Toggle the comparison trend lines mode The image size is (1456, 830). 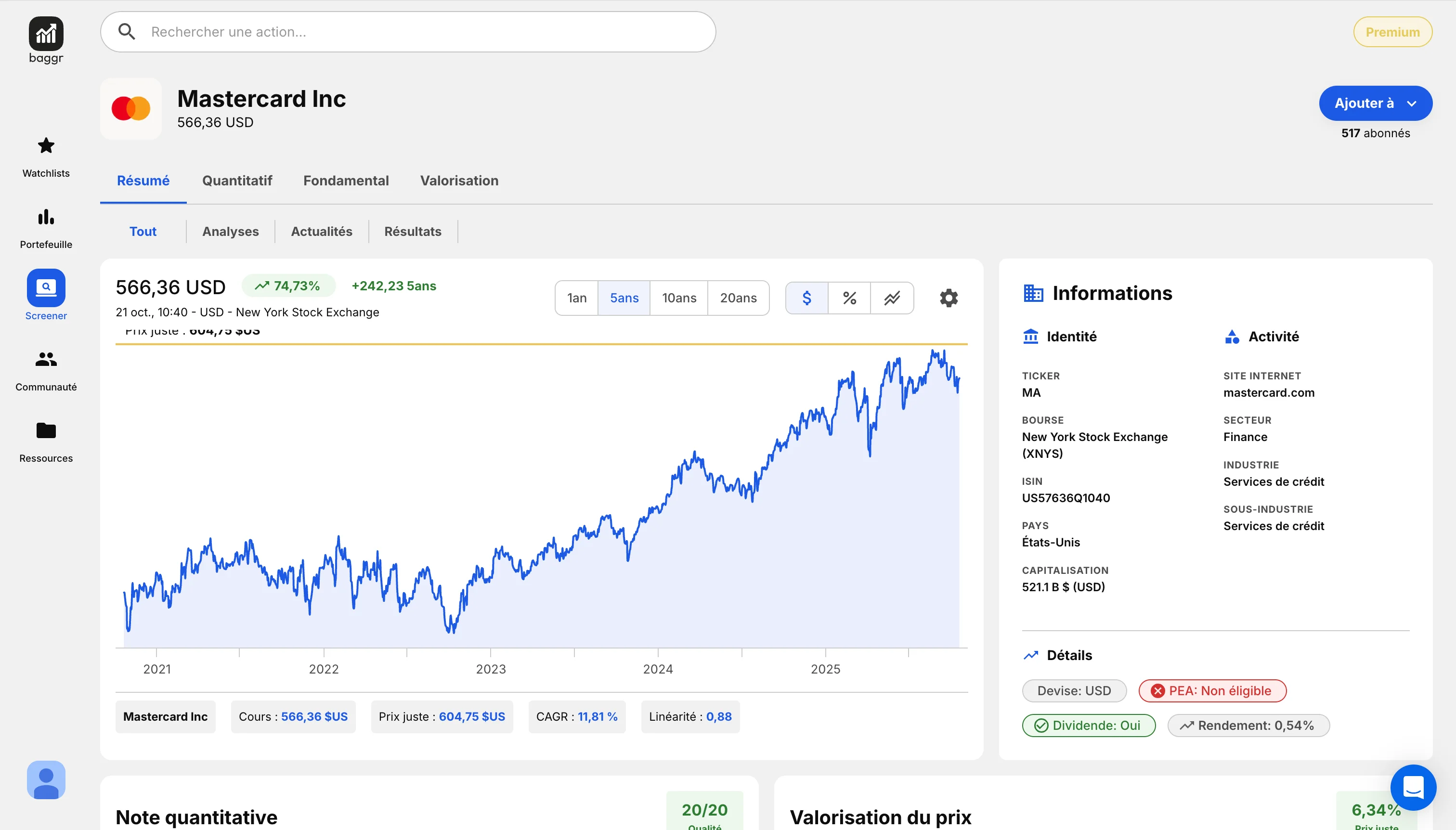point(892,298)
